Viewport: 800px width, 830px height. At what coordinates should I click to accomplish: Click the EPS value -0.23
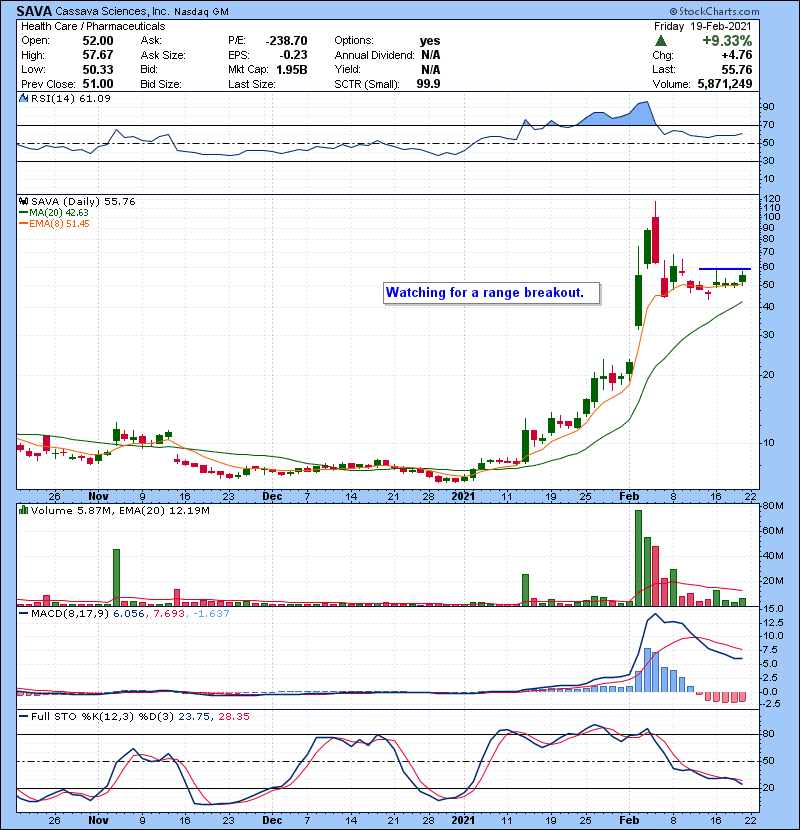tap(293, 55)
